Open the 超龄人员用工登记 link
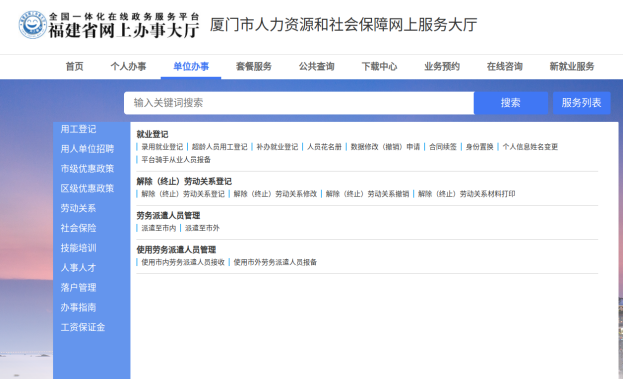Viewport: 623px width, 380px height. [x=219, y=147]
